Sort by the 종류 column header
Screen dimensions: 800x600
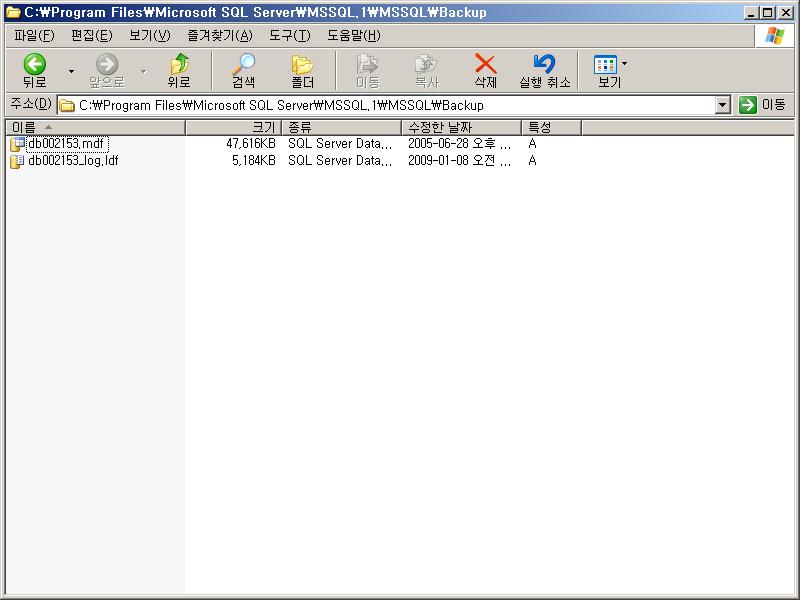(x=341, y=127)
